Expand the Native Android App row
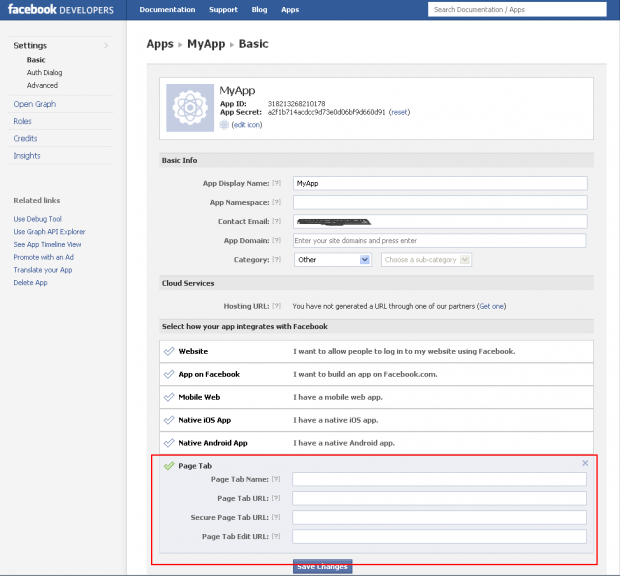Image resolution: width=620 pixels, height=576 pixels. pos(376,443)
